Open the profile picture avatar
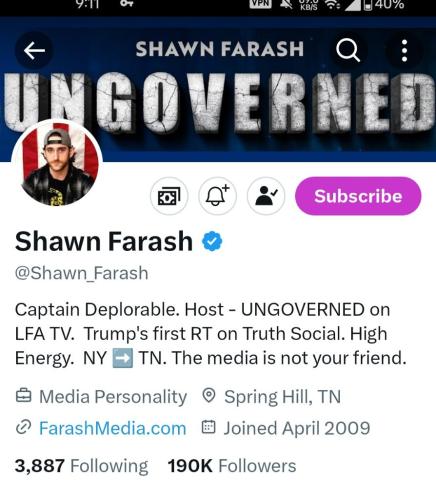 pyautogui.click(x=57, y=164)
